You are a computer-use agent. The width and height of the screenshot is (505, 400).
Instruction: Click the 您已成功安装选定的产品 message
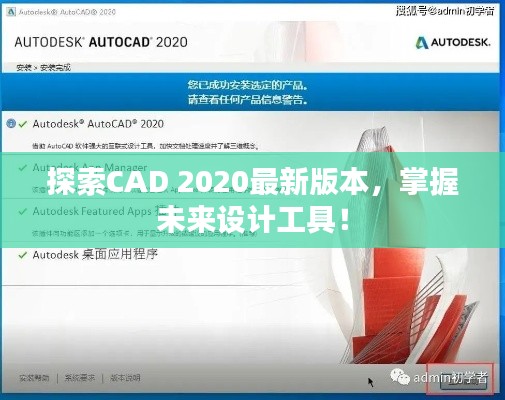[x=247, y=85]
